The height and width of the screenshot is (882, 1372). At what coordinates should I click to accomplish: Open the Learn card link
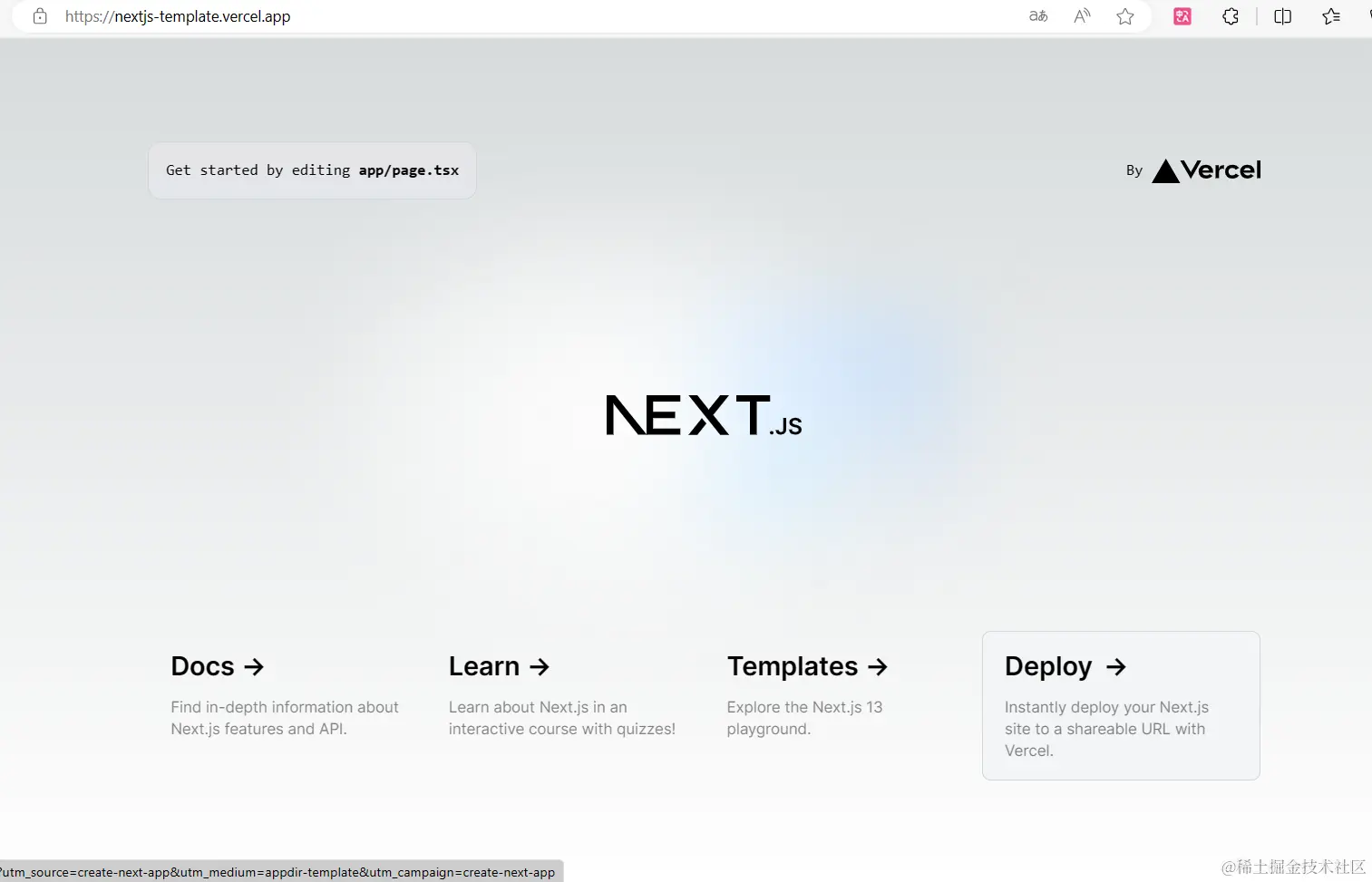tap(564, 694)
